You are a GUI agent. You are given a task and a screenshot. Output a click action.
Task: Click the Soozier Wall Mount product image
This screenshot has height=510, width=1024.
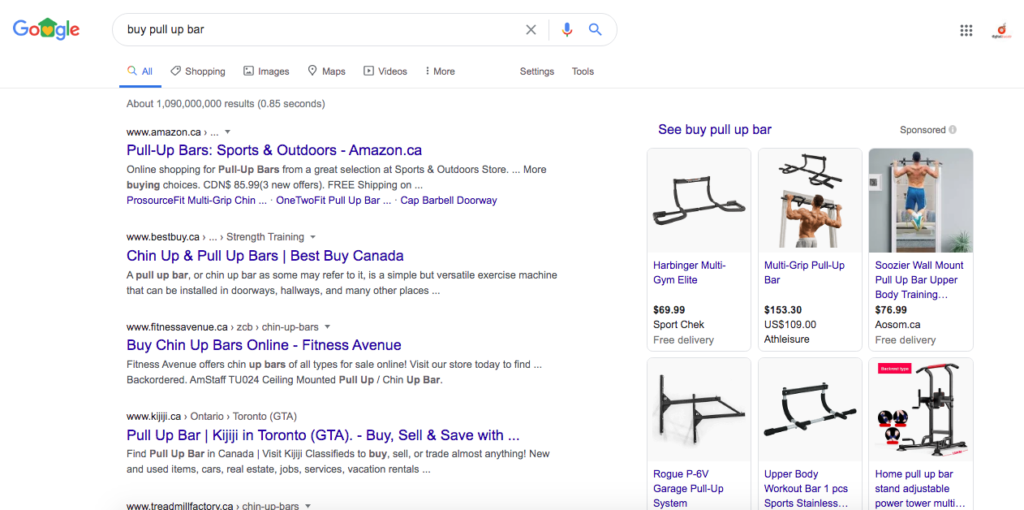921,200
